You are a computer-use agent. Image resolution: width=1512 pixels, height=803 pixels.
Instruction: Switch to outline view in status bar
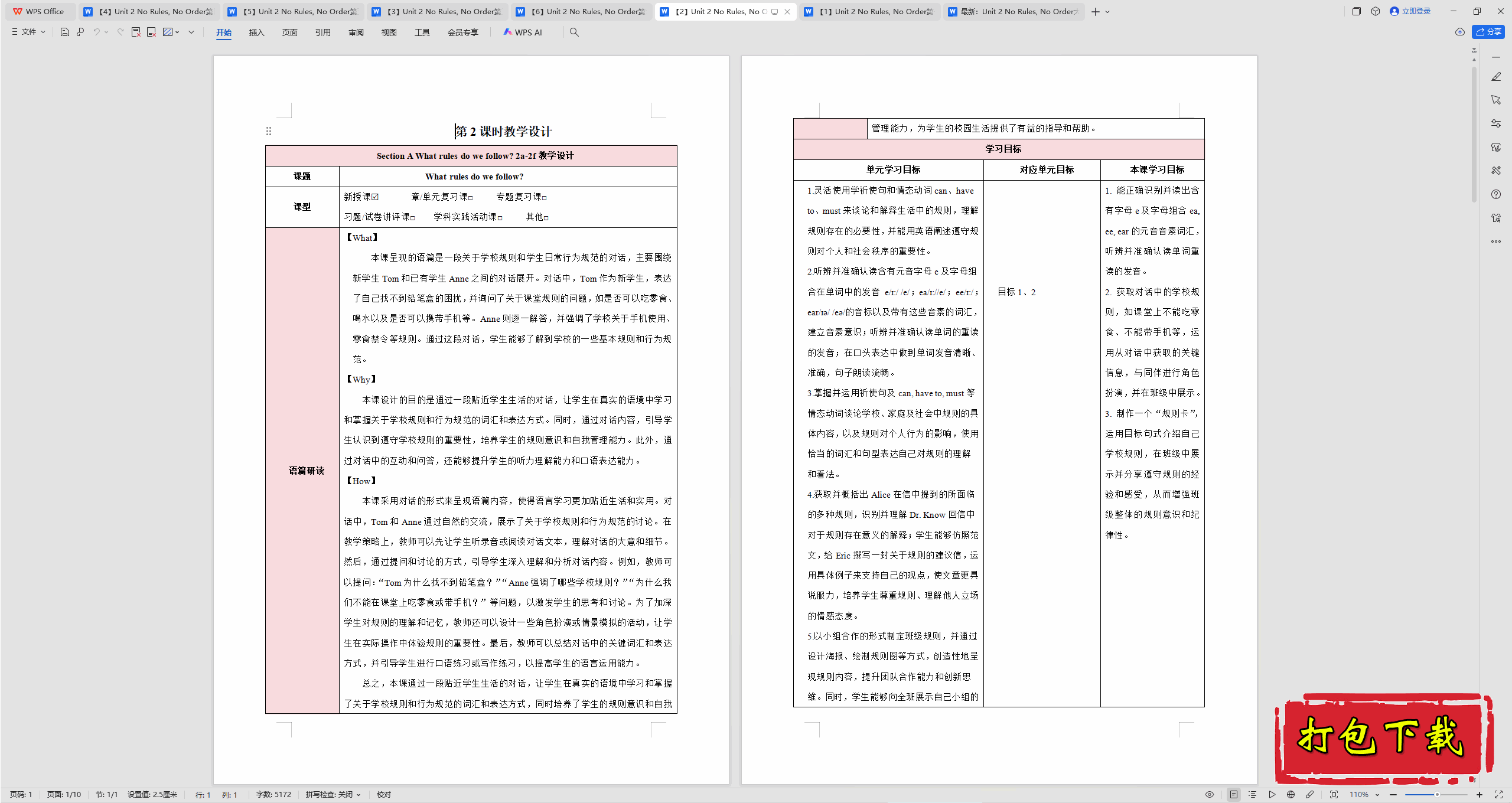click(1253, 795)
